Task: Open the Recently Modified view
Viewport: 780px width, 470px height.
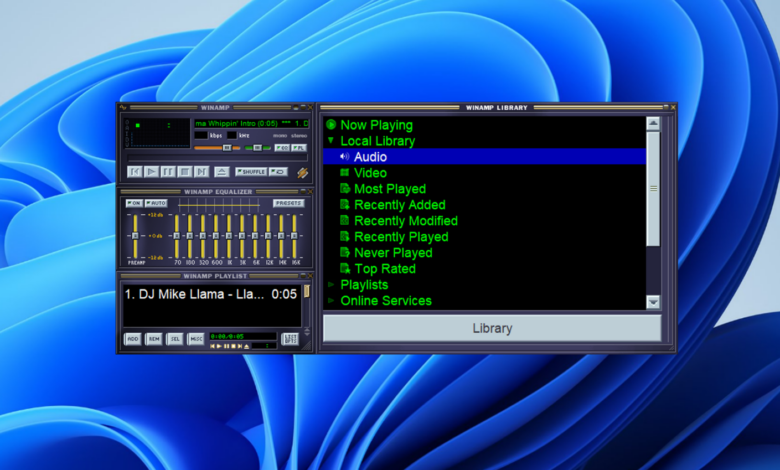Action: pos(406,221)
